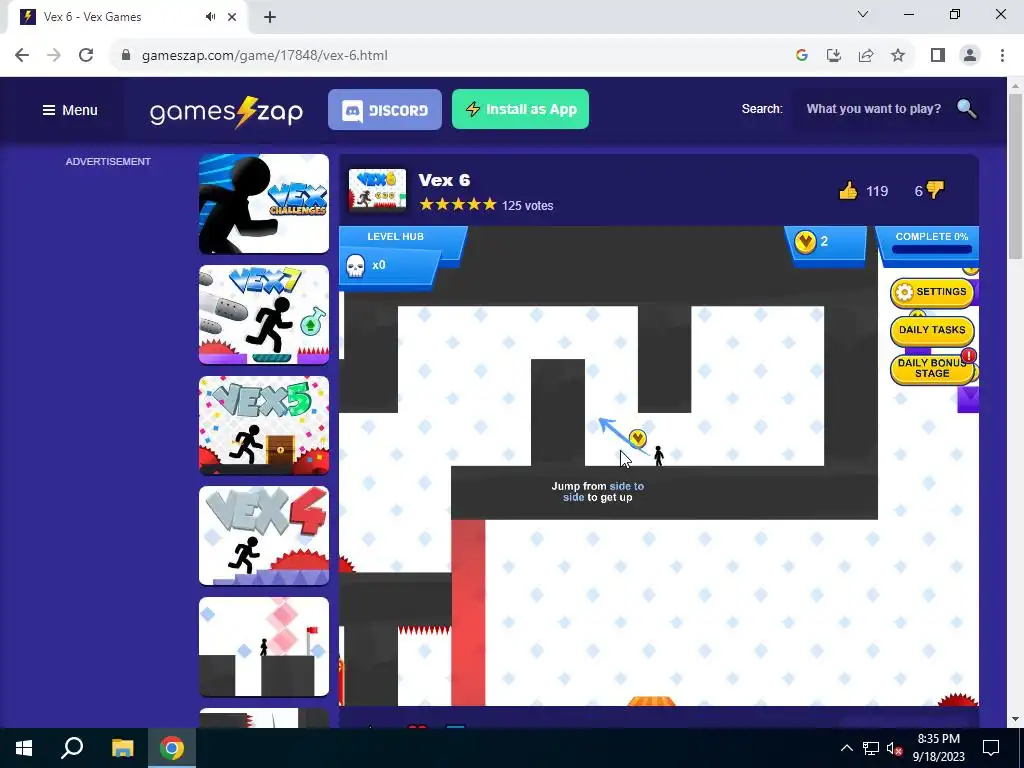The image size is (1024, 768).
Task: Click the stickman player character
Action: pyautogui.click(x=658, y=456)
